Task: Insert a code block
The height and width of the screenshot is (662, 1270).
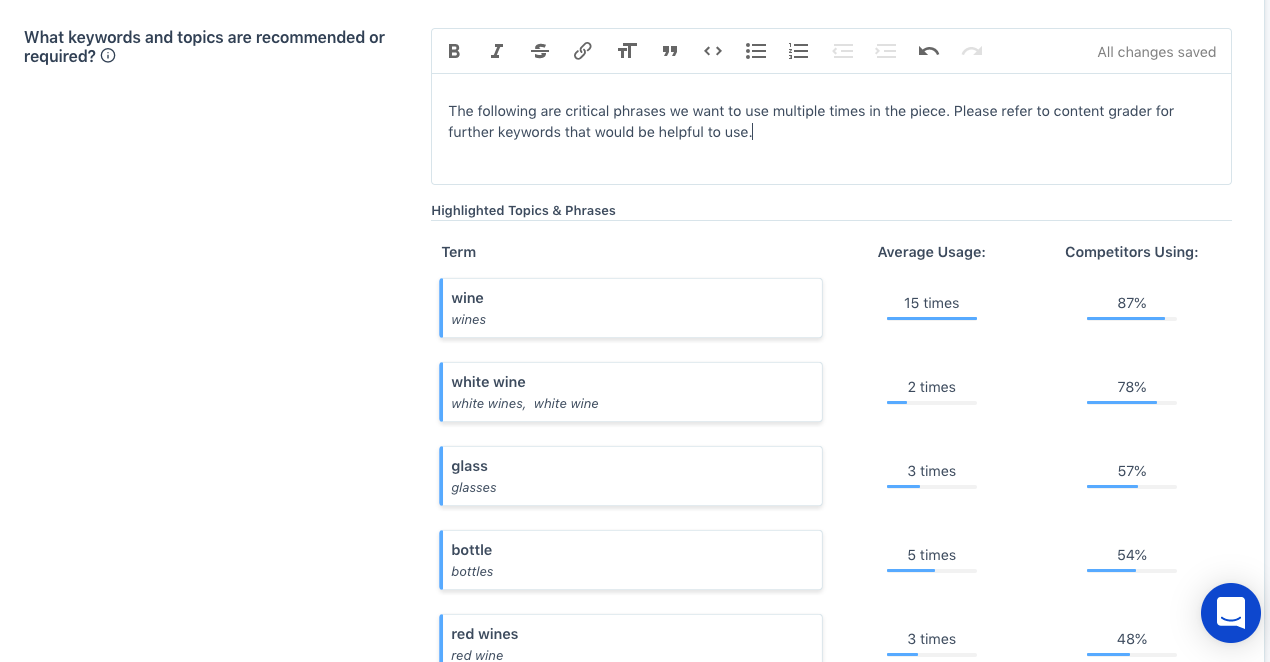Action: [712, 51]
